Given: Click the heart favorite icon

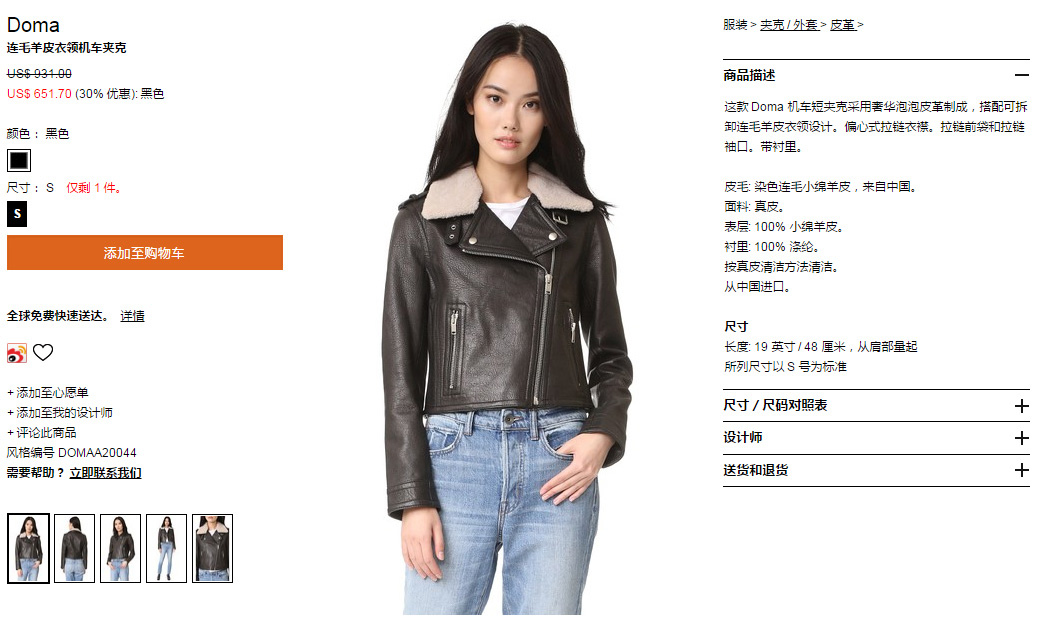Looking at the screenshot, I should (43, 353).
